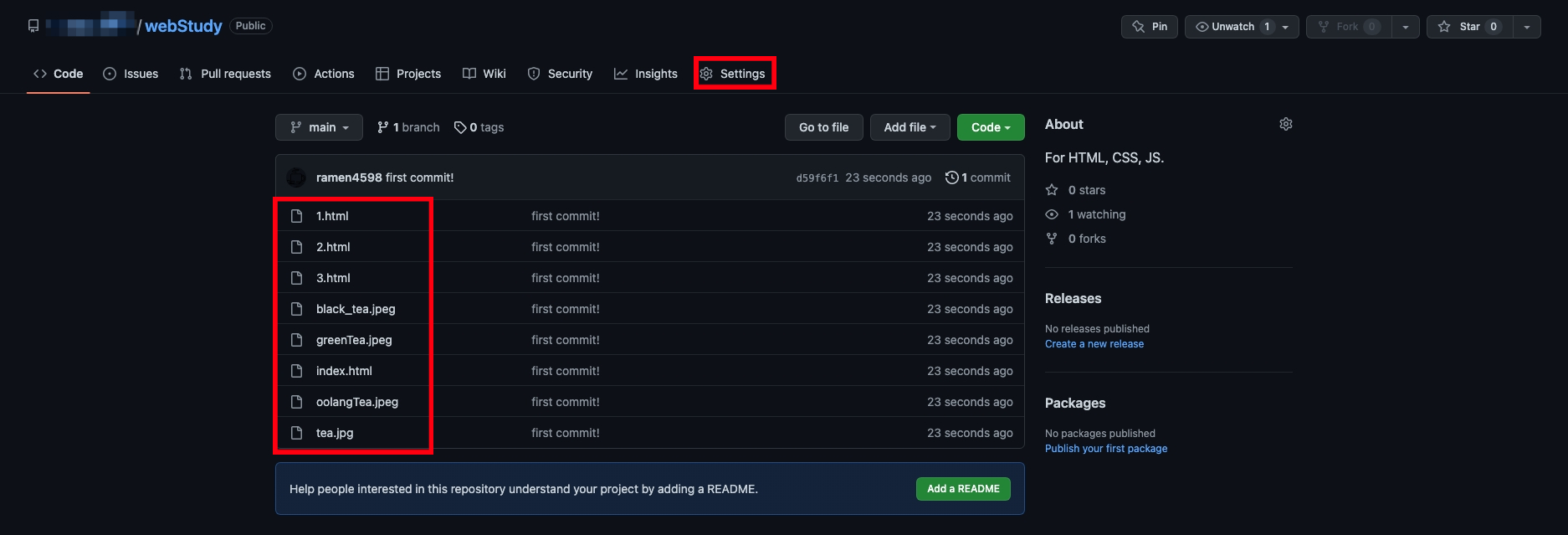Open black_tea.jpeg file
This screenshot has height=535, width=1568.
click(356, 309)
